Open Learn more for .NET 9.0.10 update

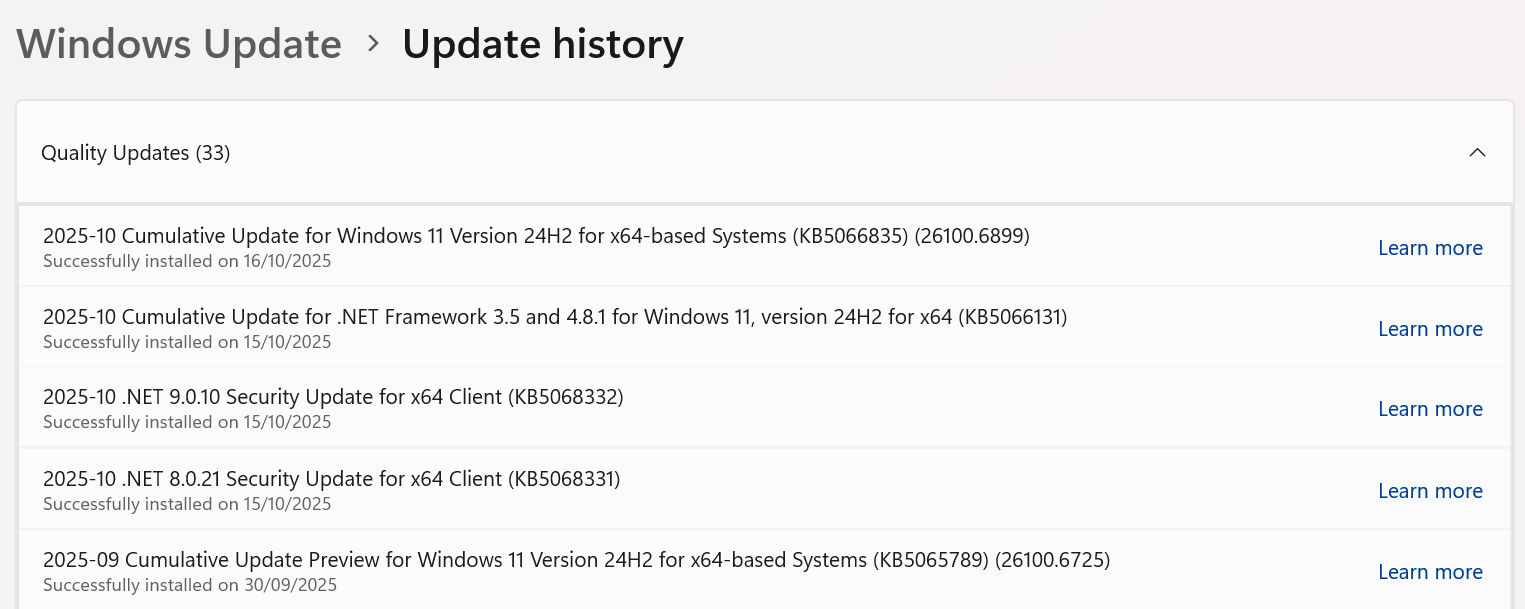point(1430,409)
